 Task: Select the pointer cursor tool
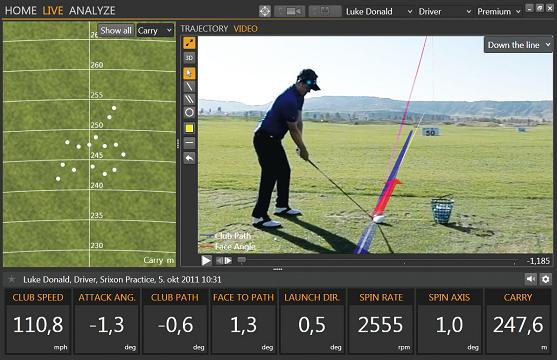coord(189,73)
